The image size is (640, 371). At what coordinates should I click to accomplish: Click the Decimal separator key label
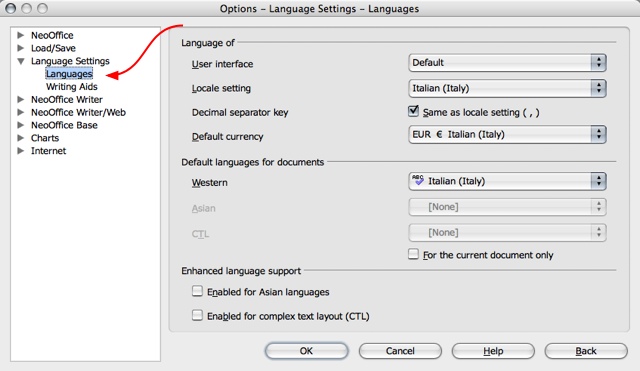pos(240,112)
